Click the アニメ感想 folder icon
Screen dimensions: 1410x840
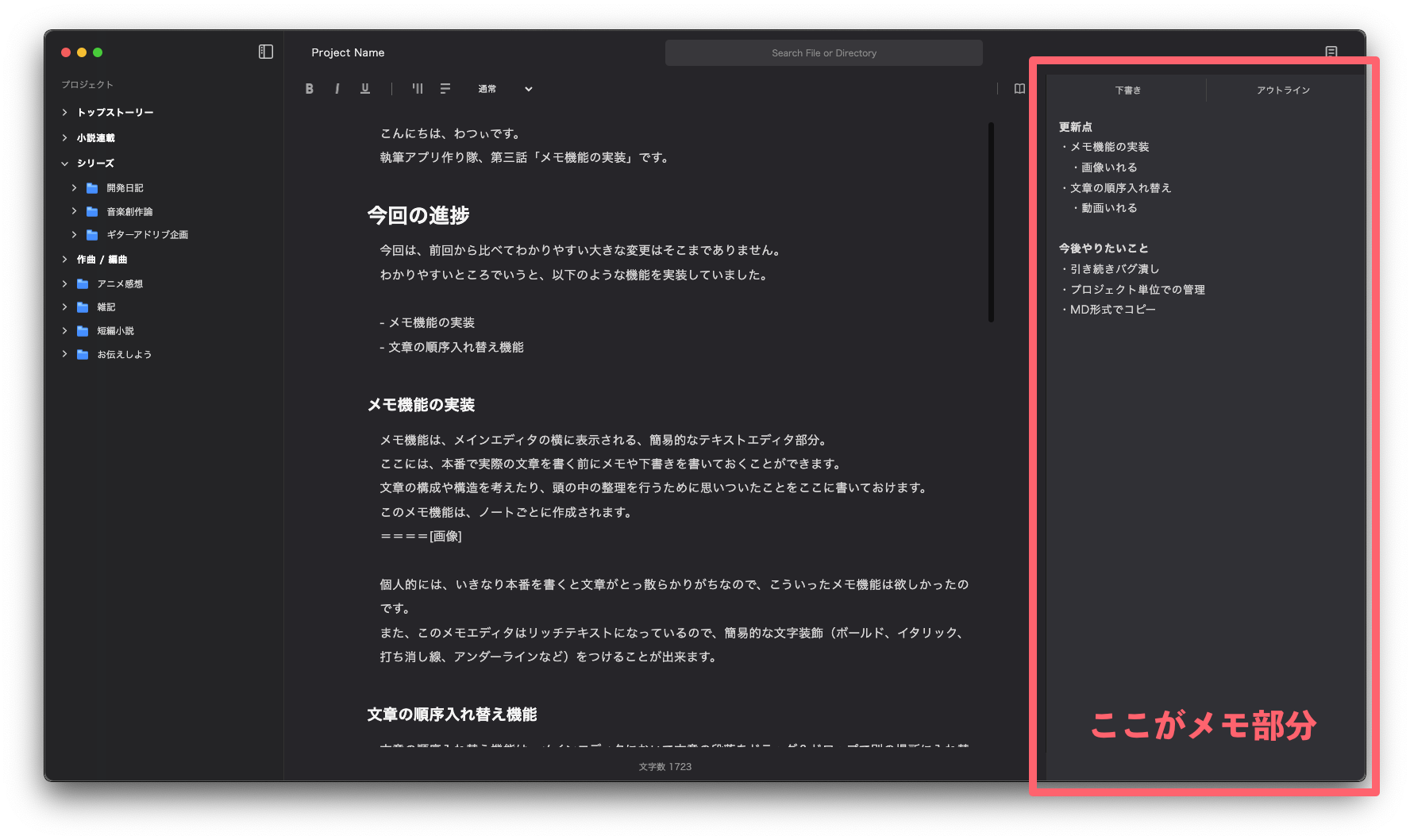point(83,283)
